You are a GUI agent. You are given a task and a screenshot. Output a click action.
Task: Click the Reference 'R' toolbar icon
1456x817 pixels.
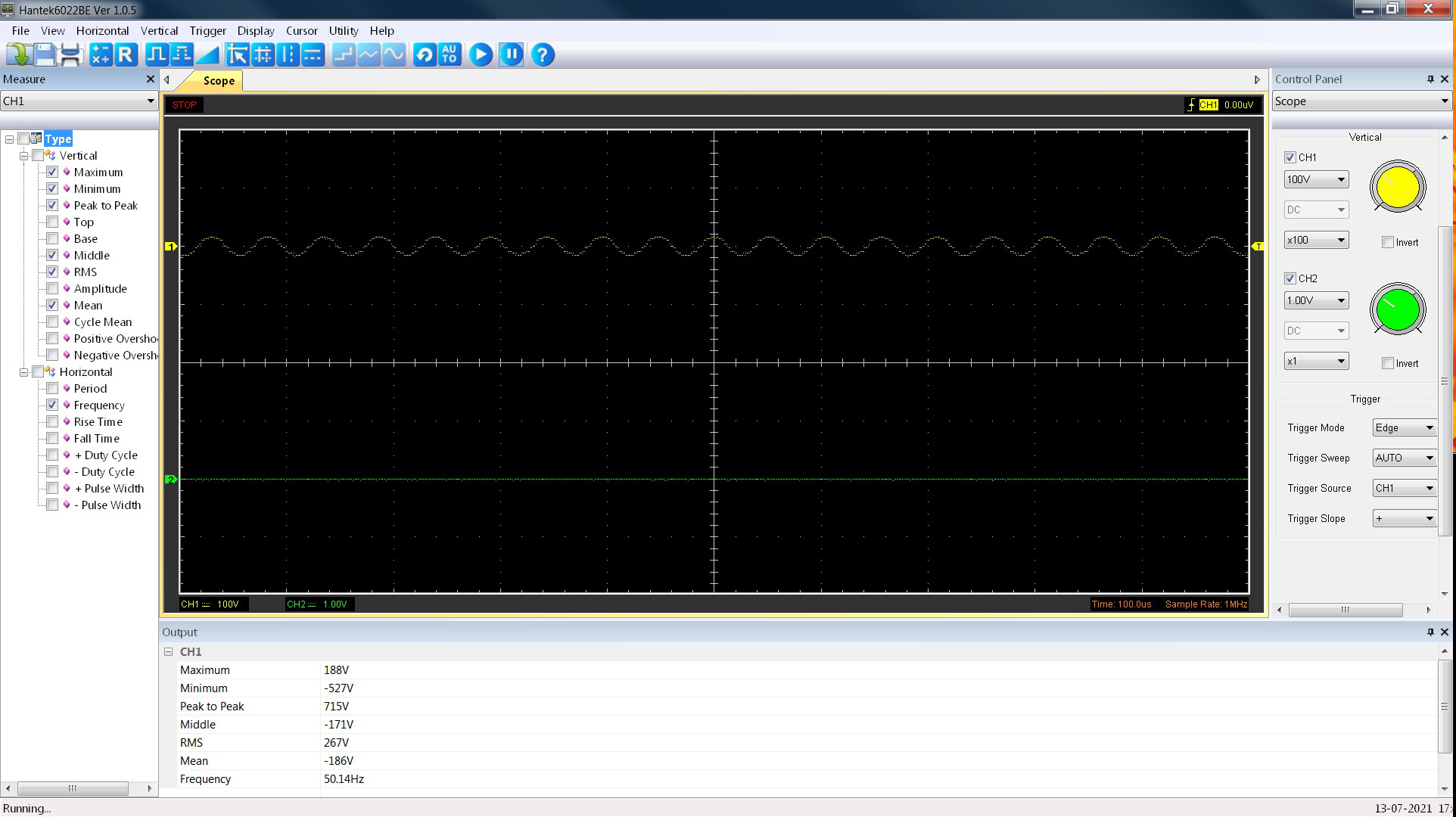click(126, 54)
